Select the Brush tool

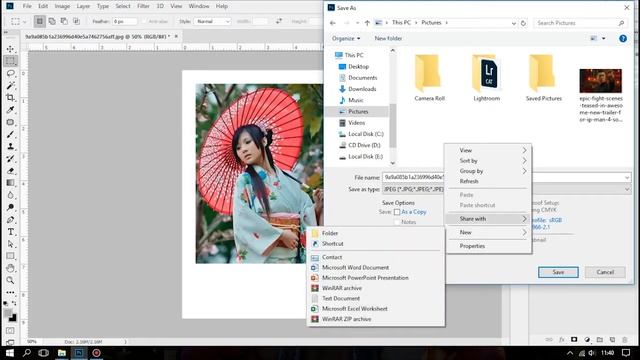click(11, 134)
